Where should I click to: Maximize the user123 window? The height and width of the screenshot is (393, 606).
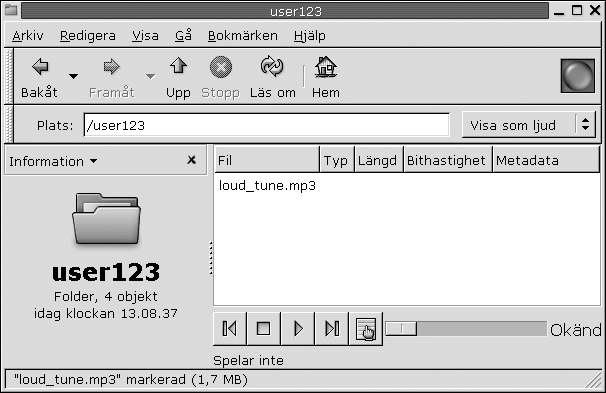pos(577,10)
